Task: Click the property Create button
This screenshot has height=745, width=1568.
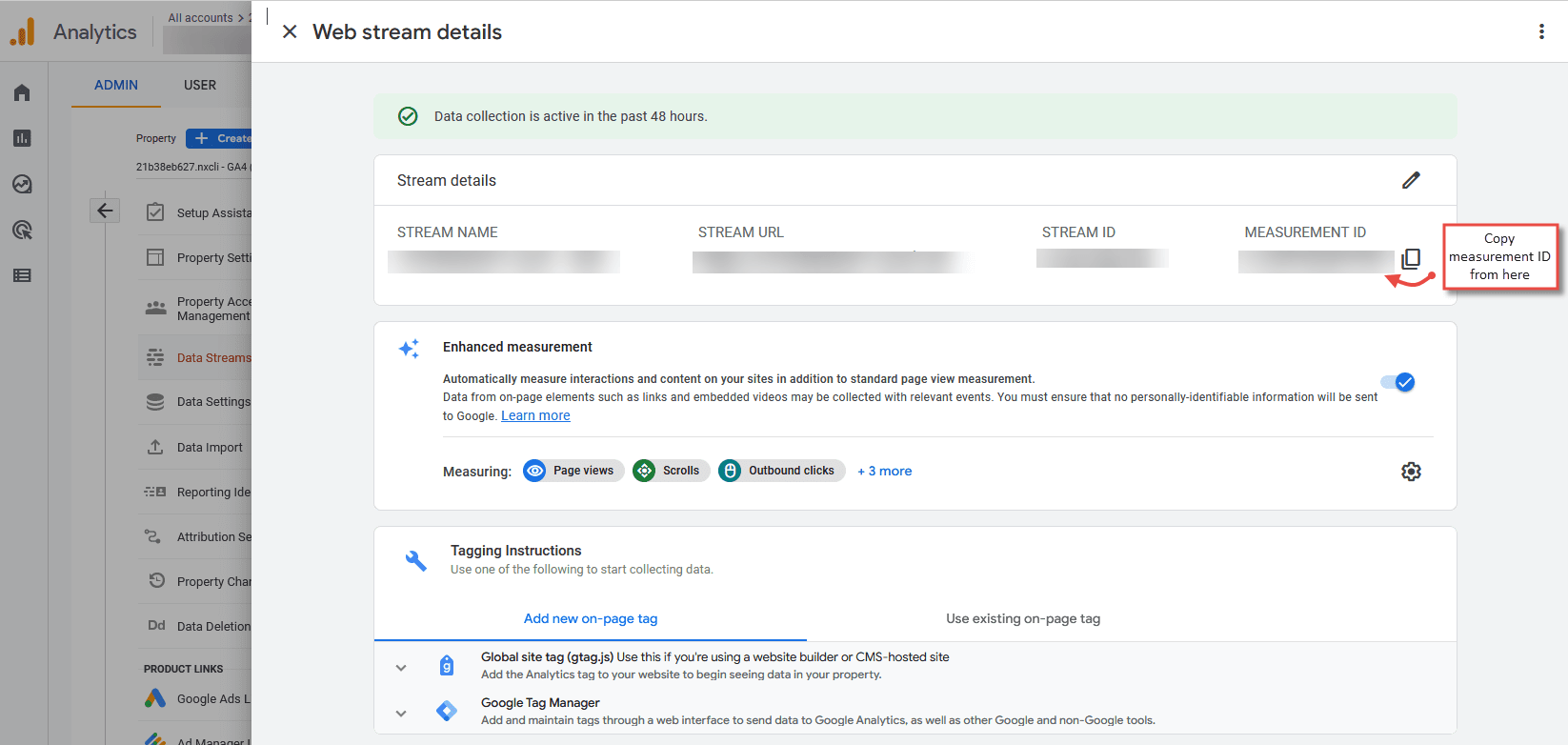Action: [219, 138]
